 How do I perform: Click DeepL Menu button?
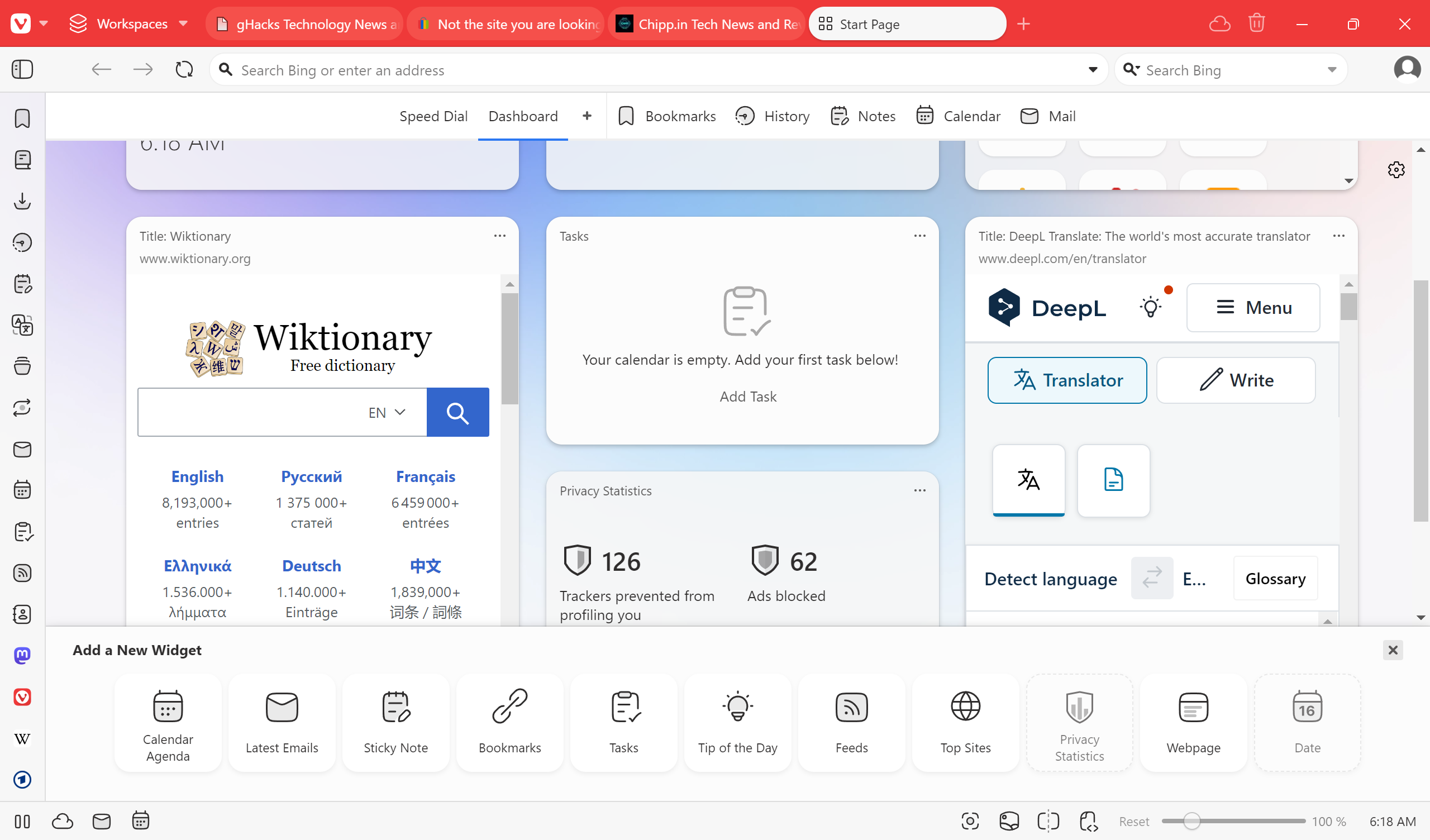[x=1253, y=308]
